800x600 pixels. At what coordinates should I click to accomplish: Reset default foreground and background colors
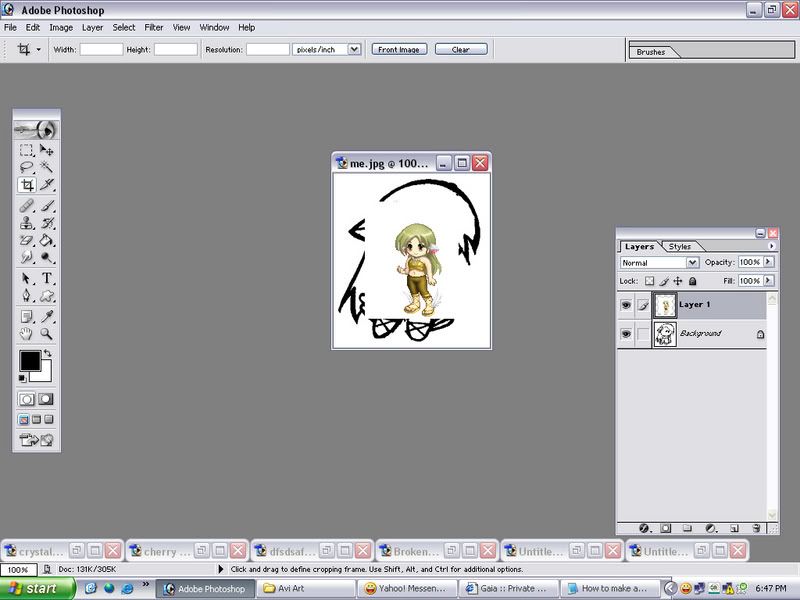(22, 378)
